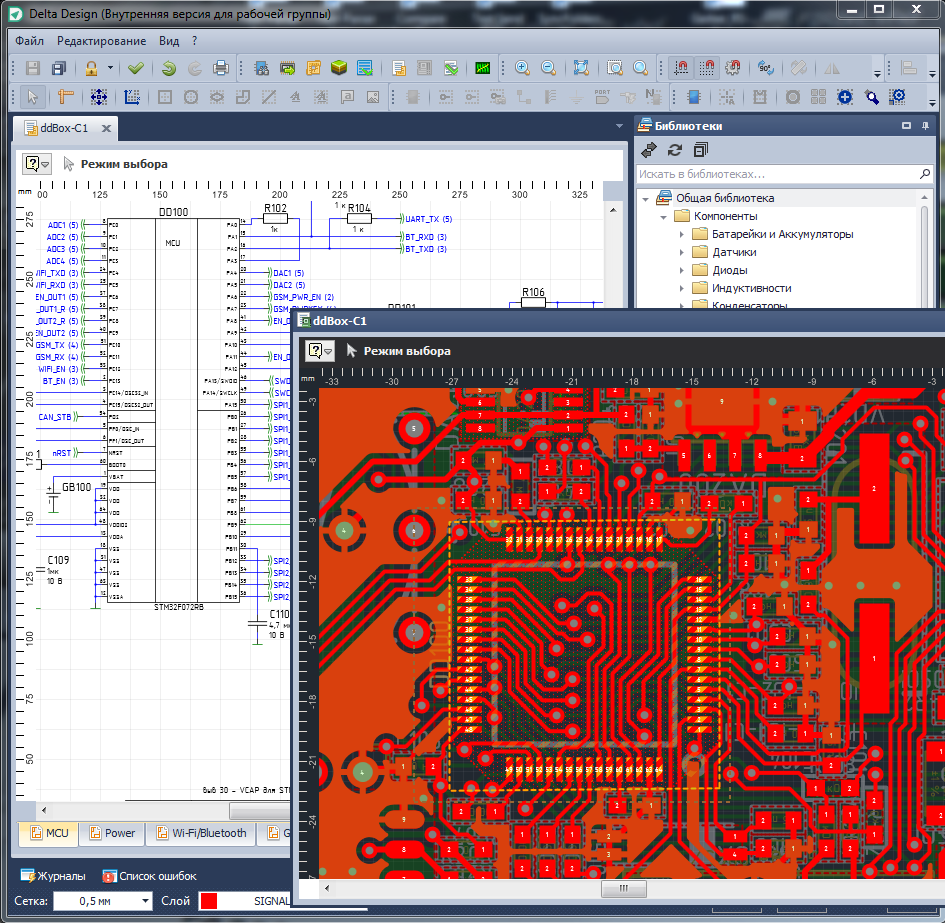The width and height of the screenshot is (945, 923).
Task: Click the blue gear grid settings icon
Action: (x=897, y=96)
